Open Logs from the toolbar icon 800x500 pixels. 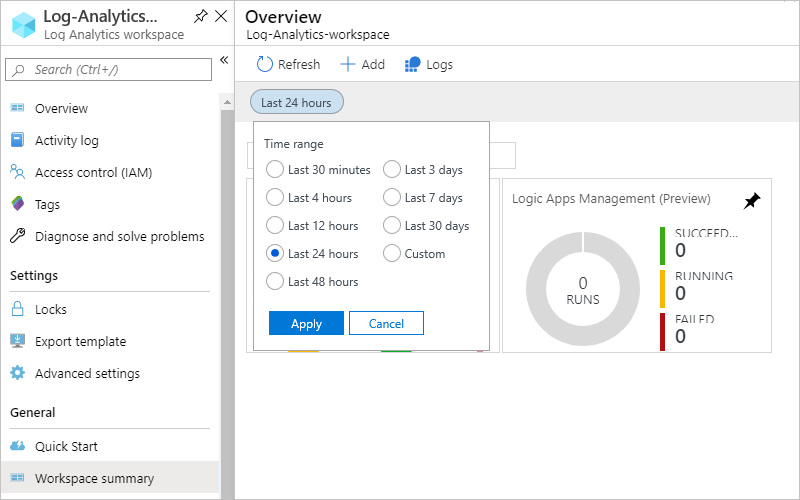(413, 64)
